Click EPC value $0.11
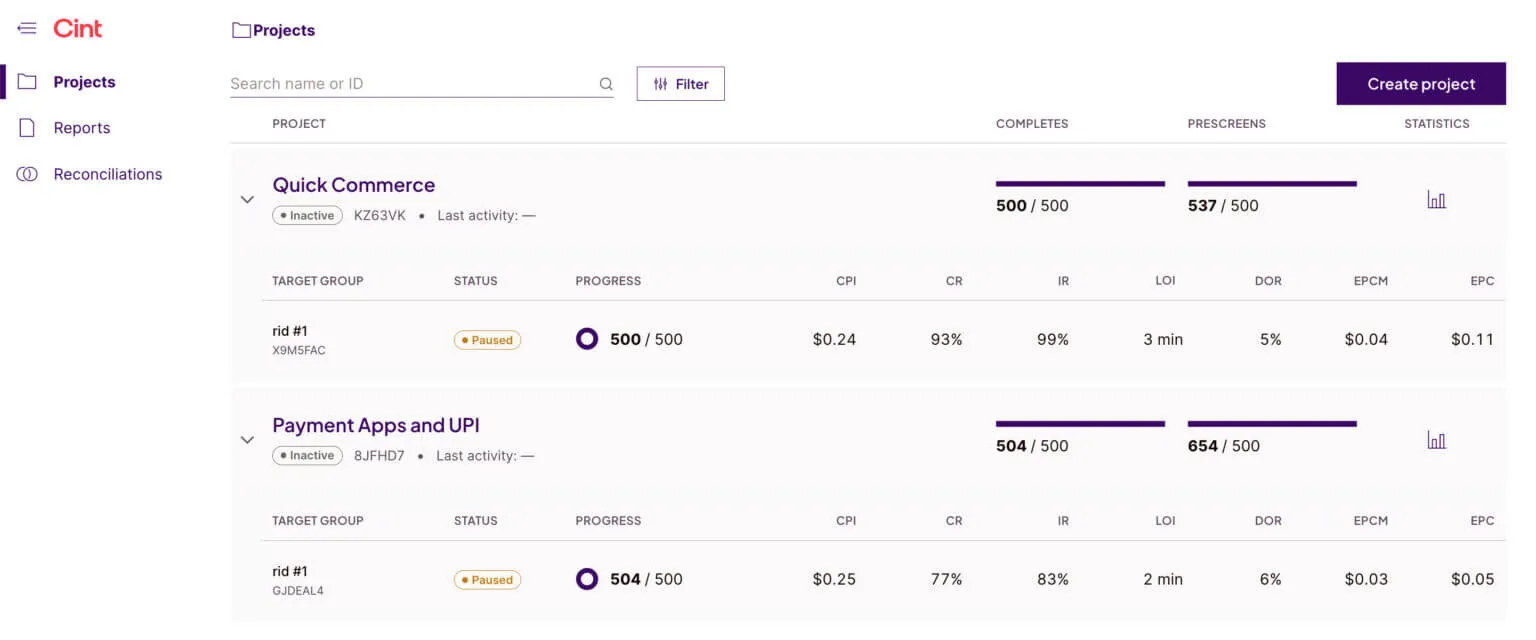This screenshot has width=1536, height=640. tap(1472, 339)
